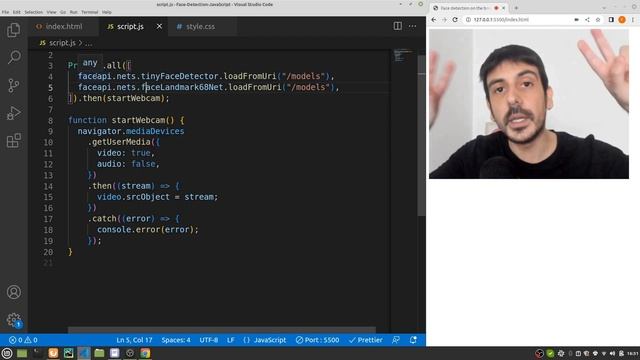Split the editor to the right

(x=398, y=26)
